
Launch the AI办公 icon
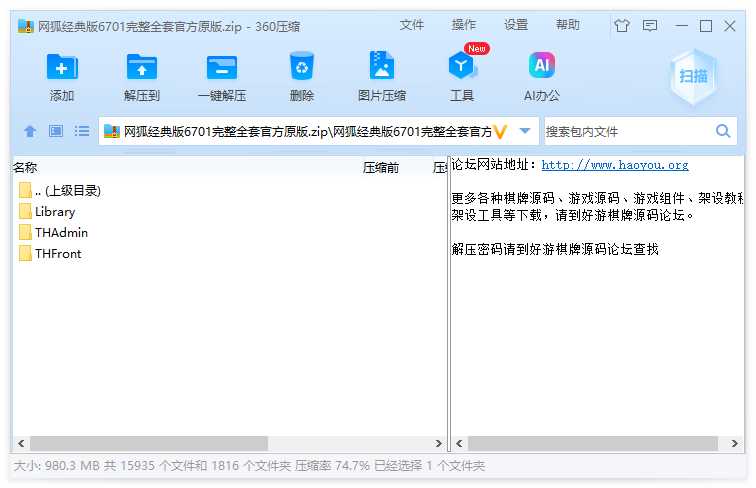(542, 65)
